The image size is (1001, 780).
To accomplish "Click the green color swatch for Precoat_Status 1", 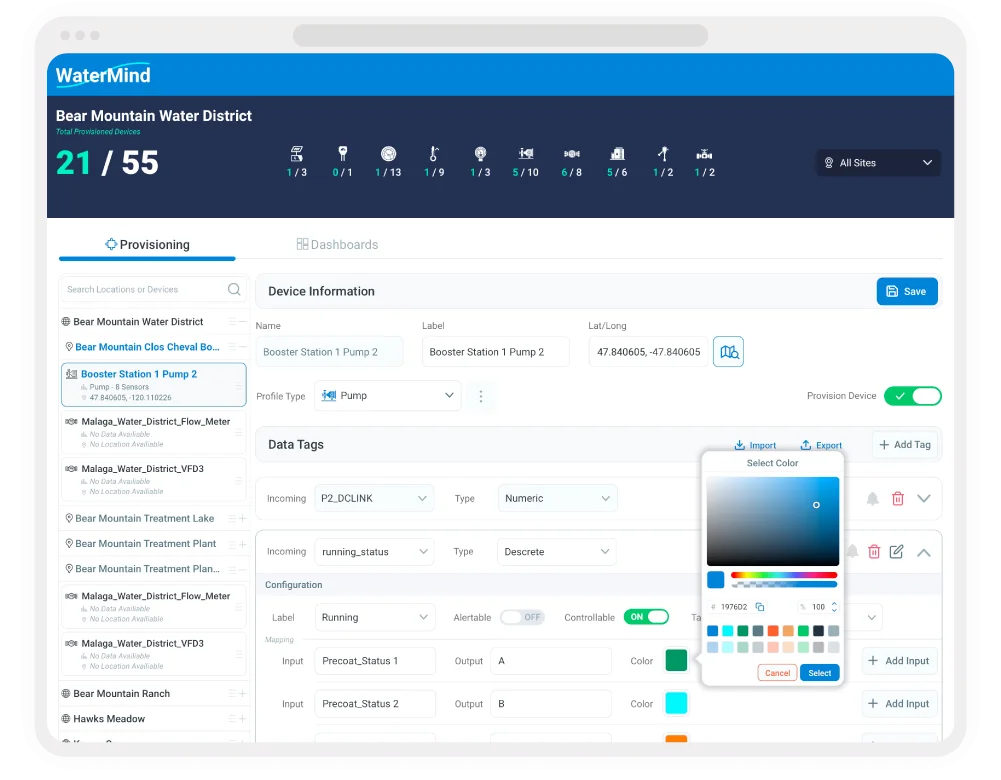I will (x=676, y=661).
